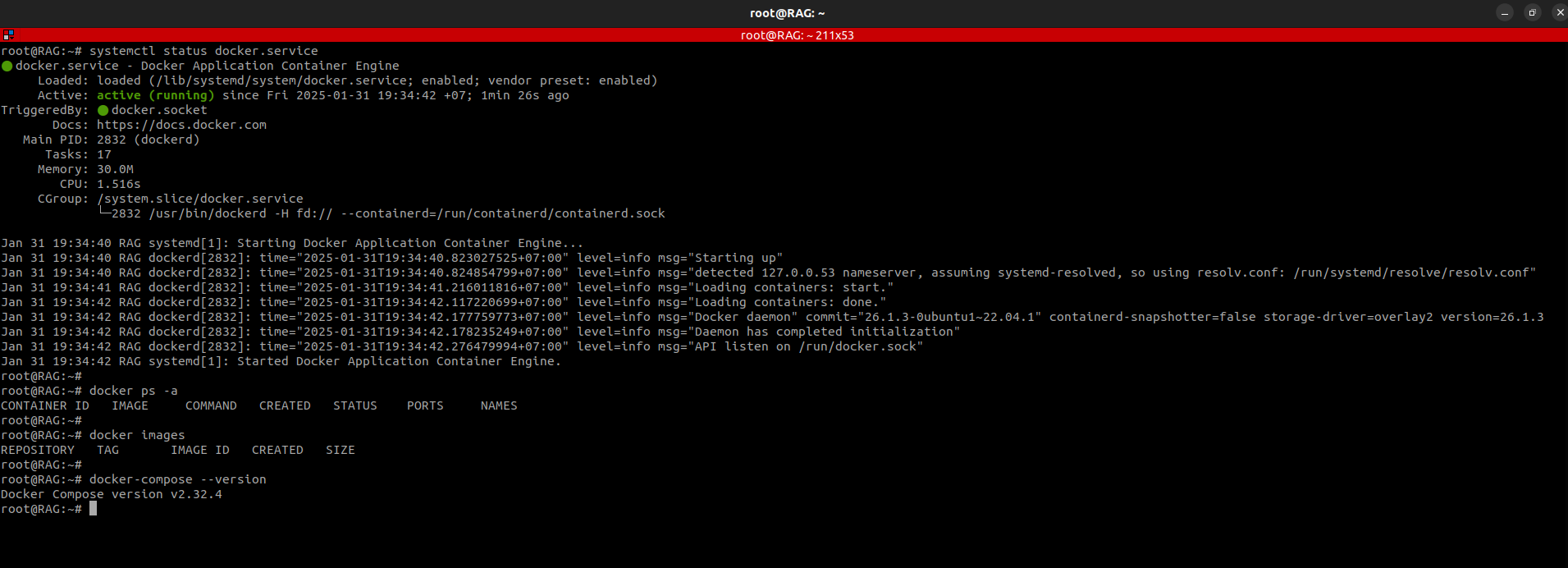Click the CPU value '1.516s'
The width and height of the screenshot is (1568, 568).
coord(119,184)
